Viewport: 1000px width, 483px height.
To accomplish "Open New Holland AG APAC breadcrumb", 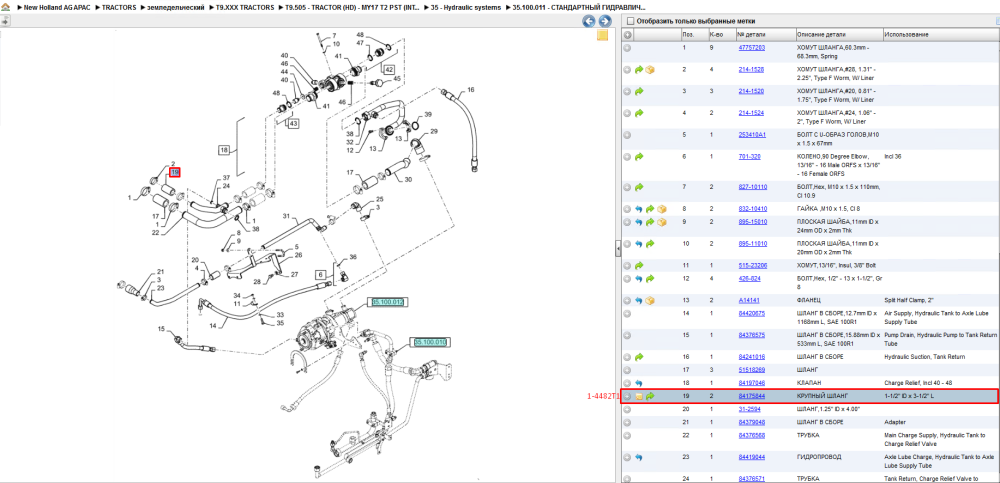I will 55,7.
